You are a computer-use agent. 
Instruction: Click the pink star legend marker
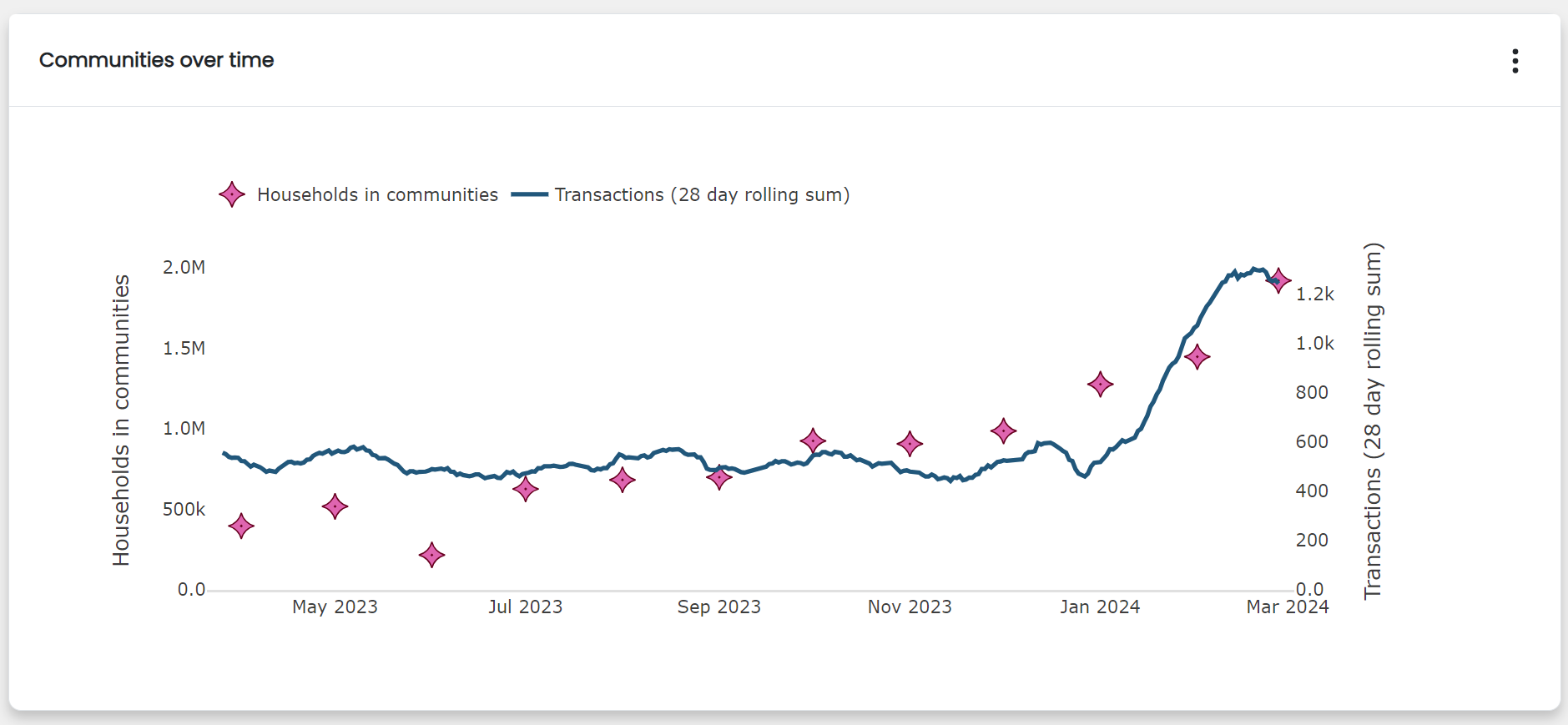tap(232, 194)
